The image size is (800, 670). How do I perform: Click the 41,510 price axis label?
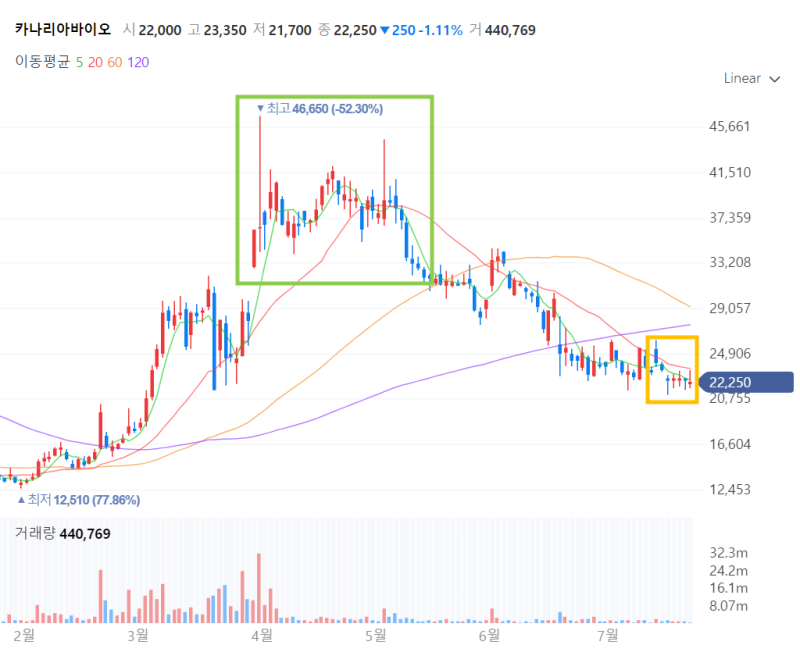click(x=730, y=172)
